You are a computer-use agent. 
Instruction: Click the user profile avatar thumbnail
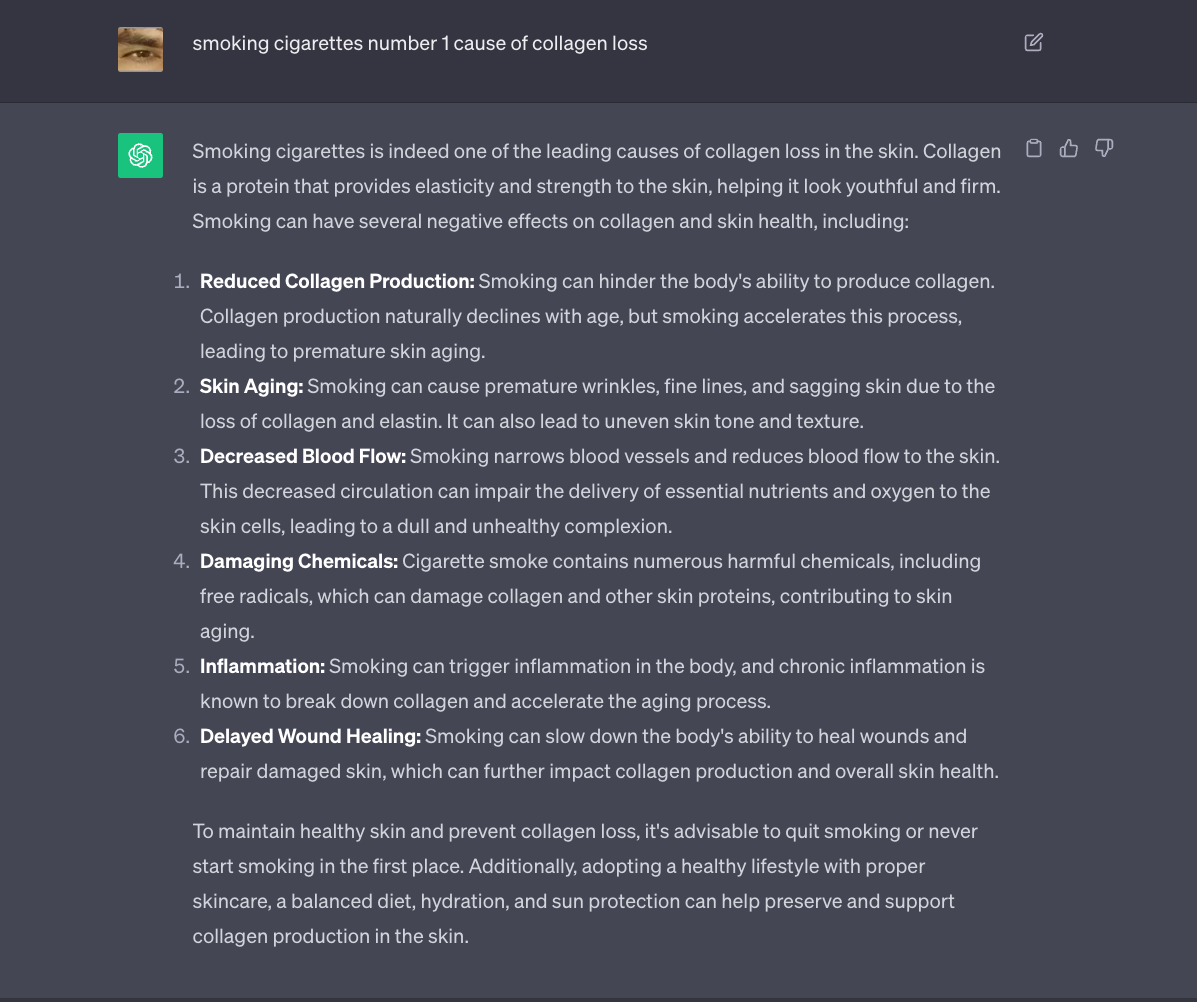tap(140, 49)
